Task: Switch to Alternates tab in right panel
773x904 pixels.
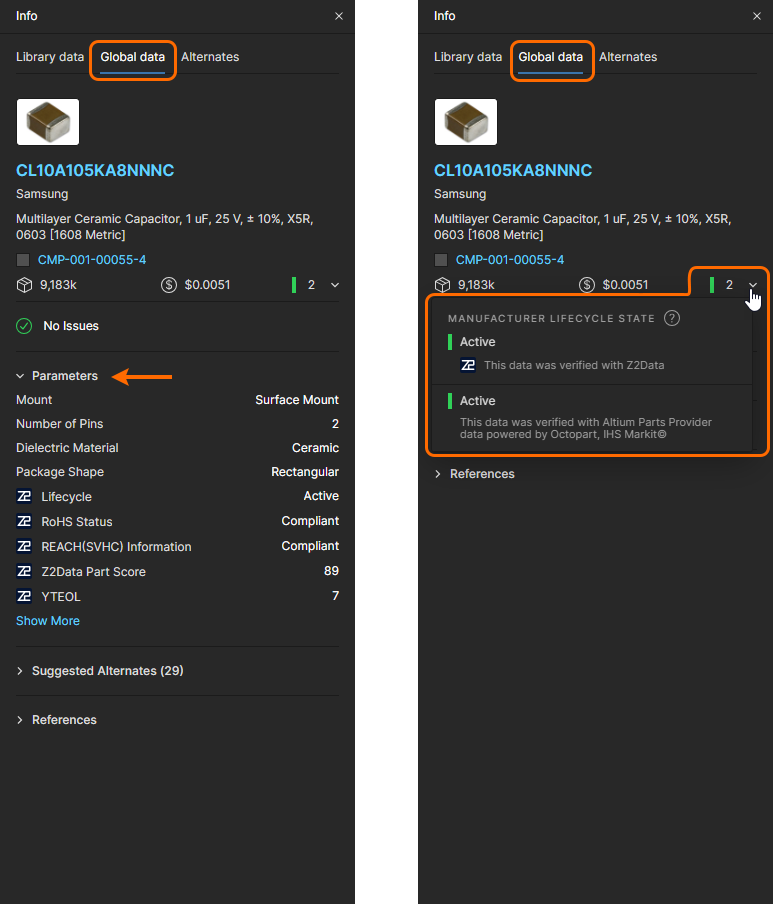Action: click(628, 57)
